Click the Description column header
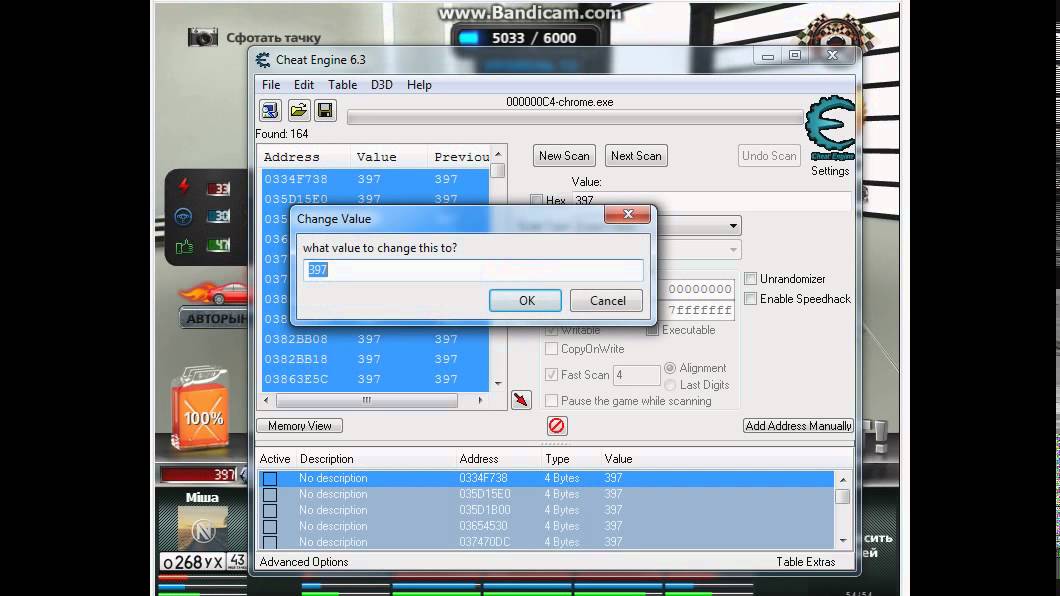 (327, 459)
